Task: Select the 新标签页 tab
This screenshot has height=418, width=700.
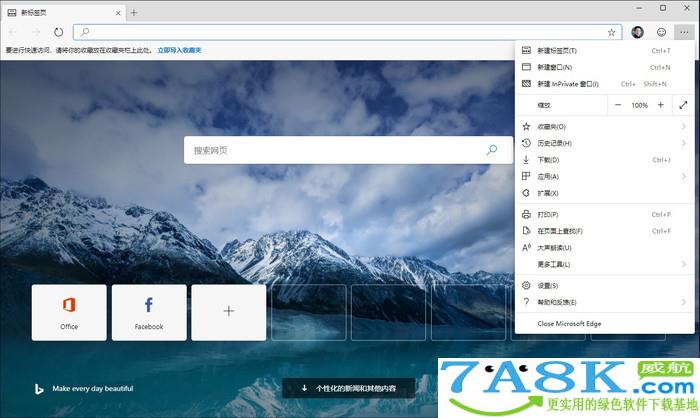Action: (65, 13)
